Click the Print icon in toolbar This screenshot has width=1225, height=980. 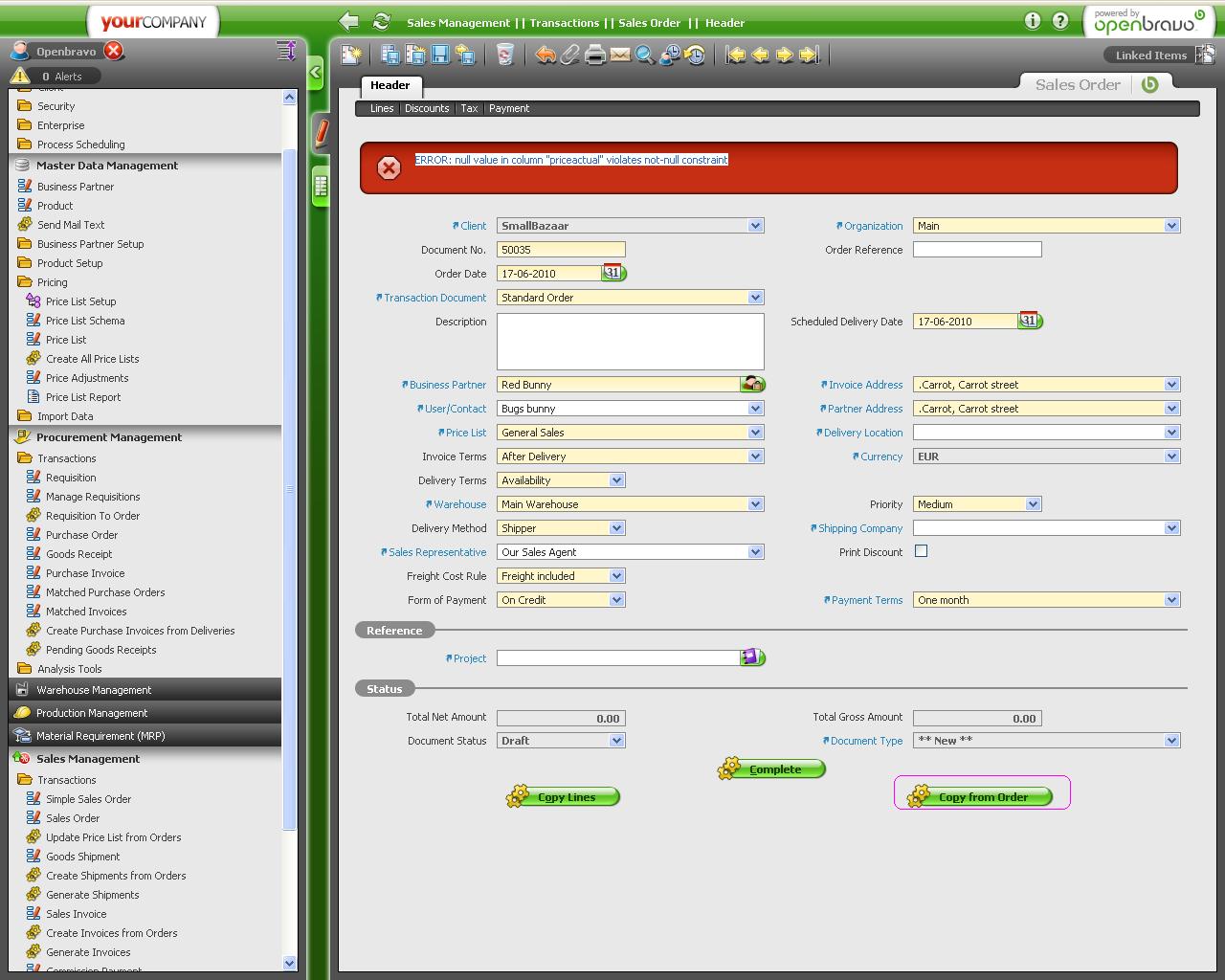[595, 56]
